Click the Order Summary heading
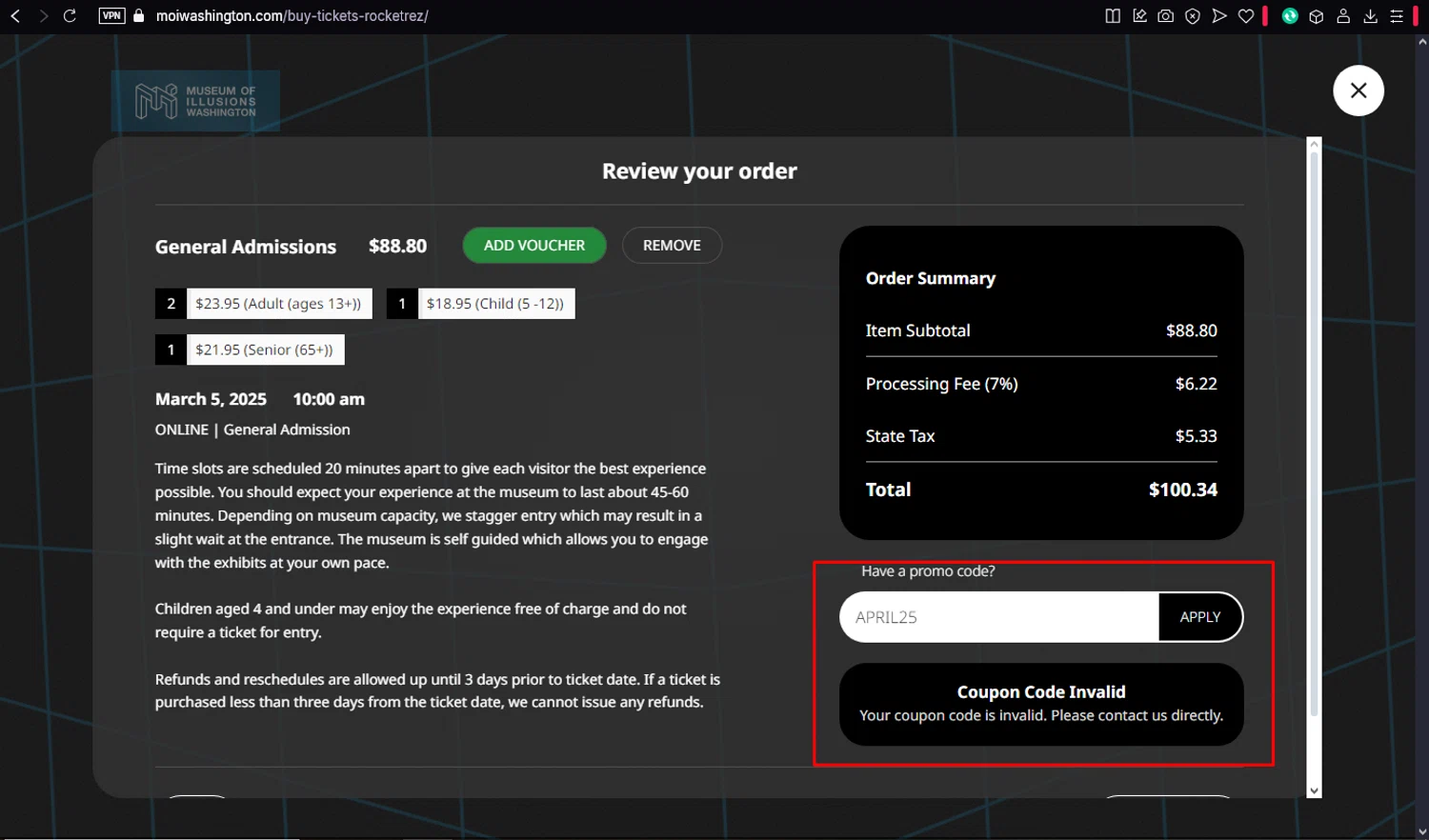This screenshot has width=1429, height=840. coord(931,279)
